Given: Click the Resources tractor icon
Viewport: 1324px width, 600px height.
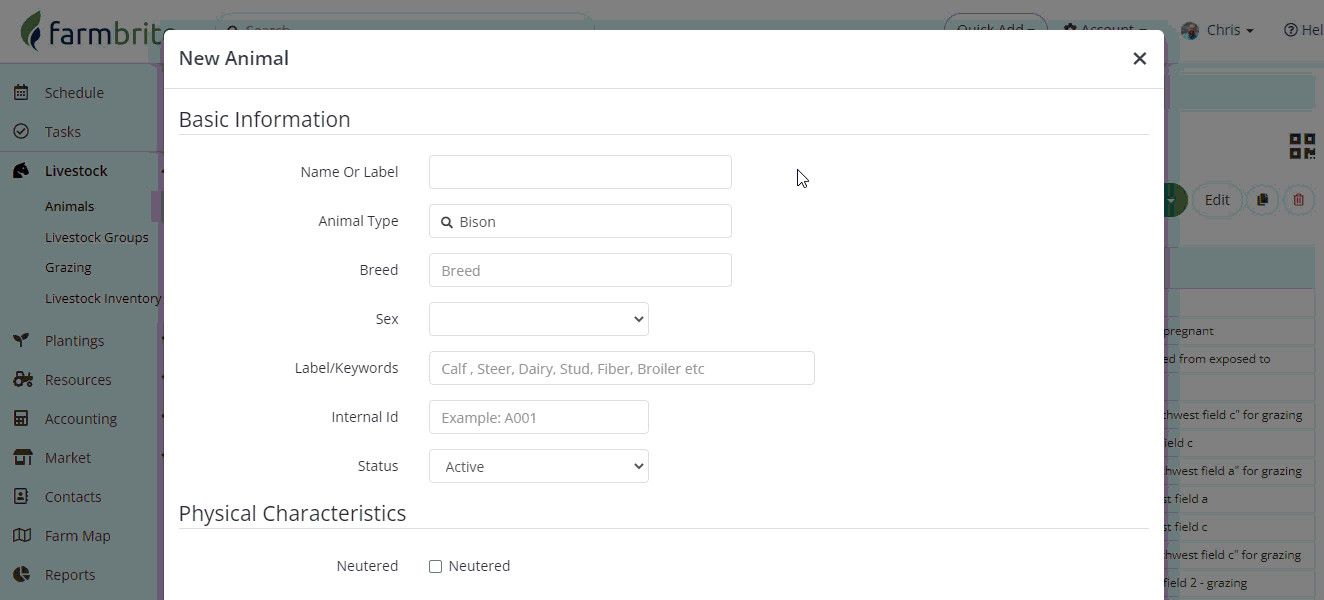Looking at the screenshot, I should tap(22, 379).
